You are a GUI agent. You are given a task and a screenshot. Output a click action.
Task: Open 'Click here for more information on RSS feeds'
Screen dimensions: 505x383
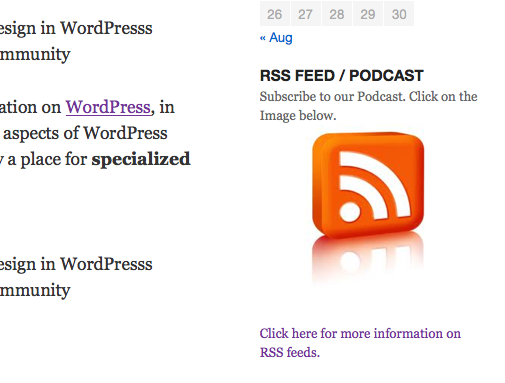(360, 343)
